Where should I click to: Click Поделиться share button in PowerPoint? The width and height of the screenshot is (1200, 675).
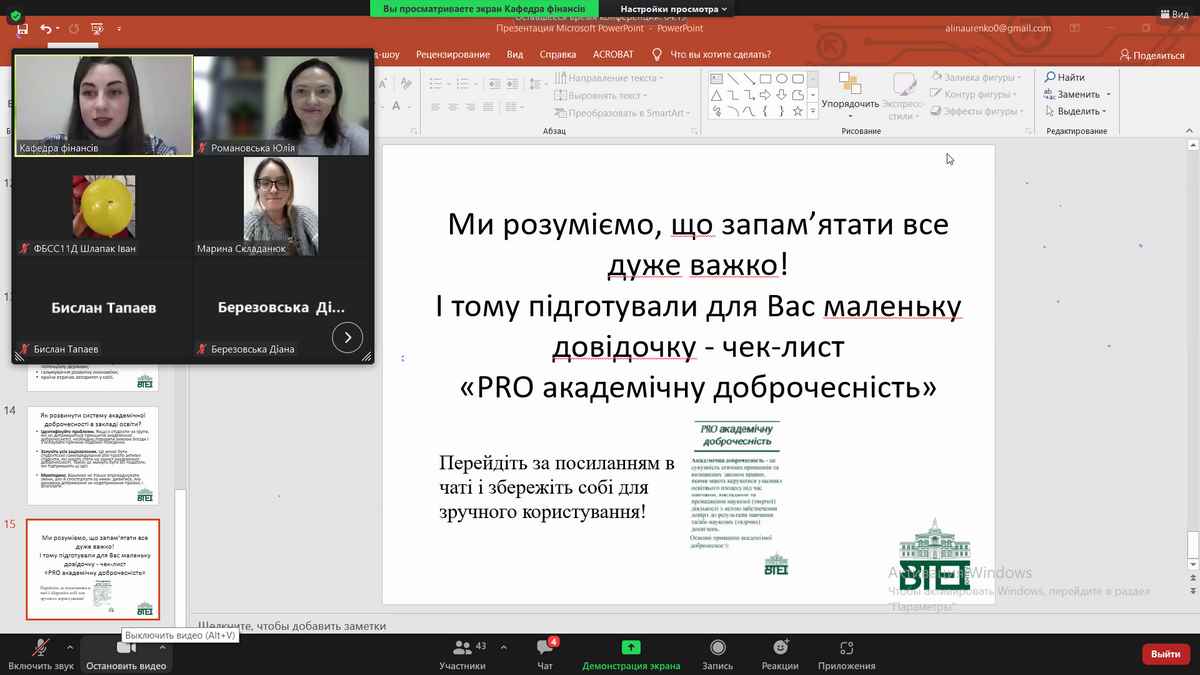pos(1152,55)
